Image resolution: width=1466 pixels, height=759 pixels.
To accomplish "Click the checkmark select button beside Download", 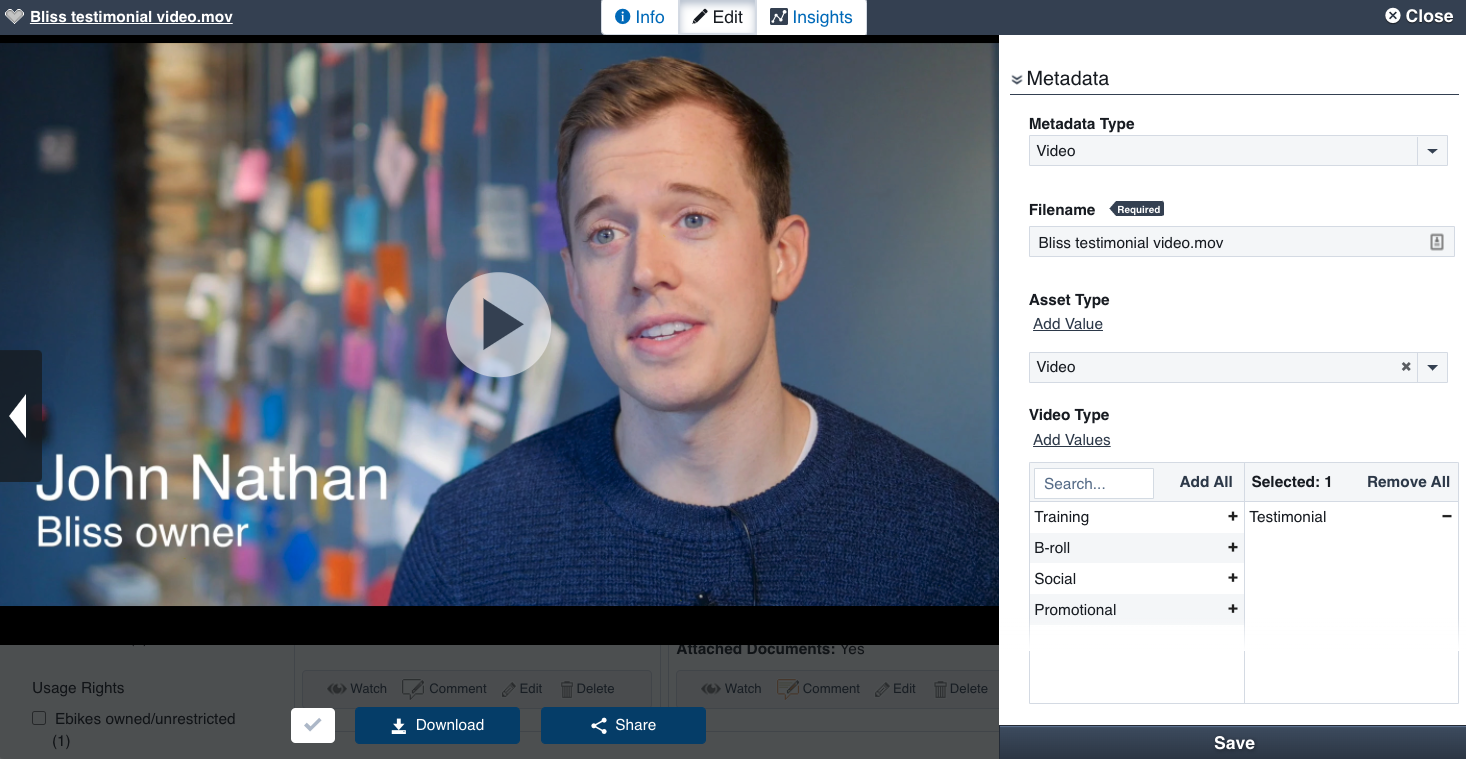I will (313, 725).
